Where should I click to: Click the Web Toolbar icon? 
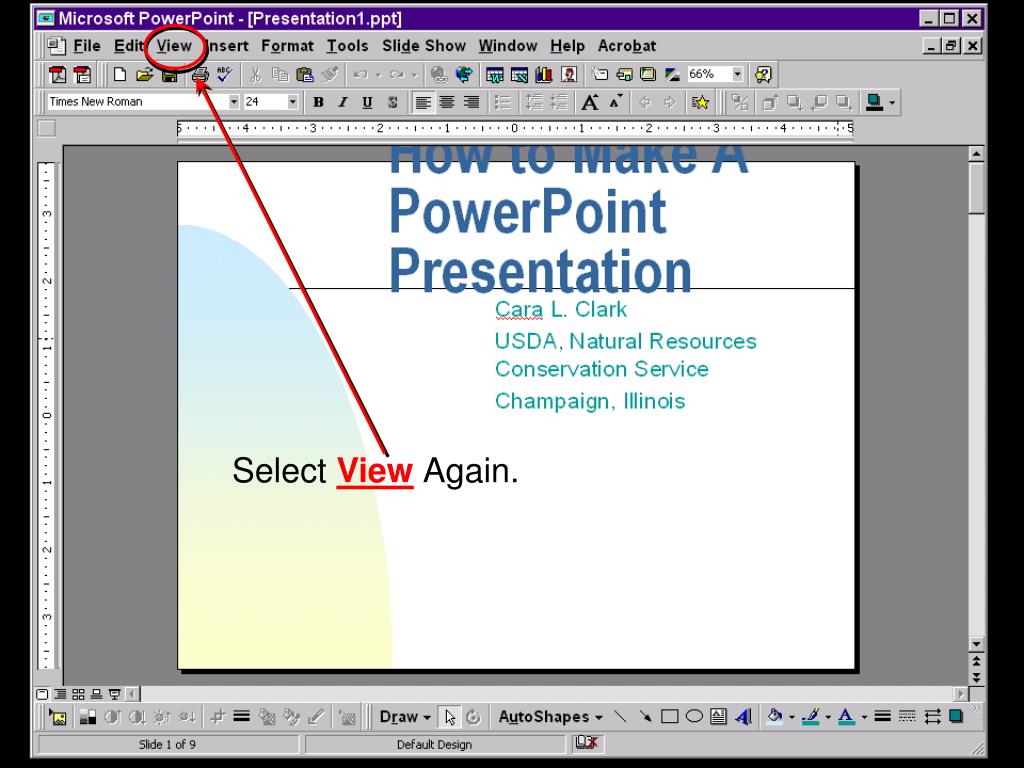click(x=464, y=74)
